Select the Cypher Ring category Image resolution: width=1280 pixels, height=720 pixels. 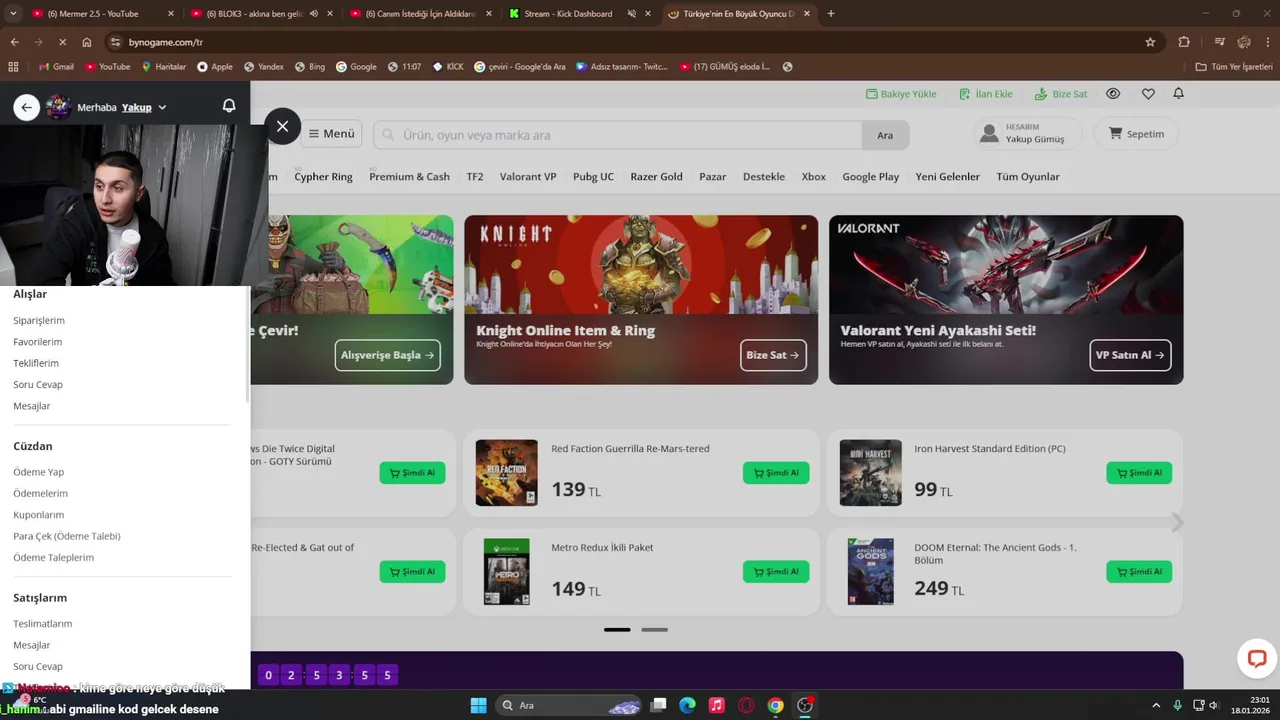click(x=323, y=177)
